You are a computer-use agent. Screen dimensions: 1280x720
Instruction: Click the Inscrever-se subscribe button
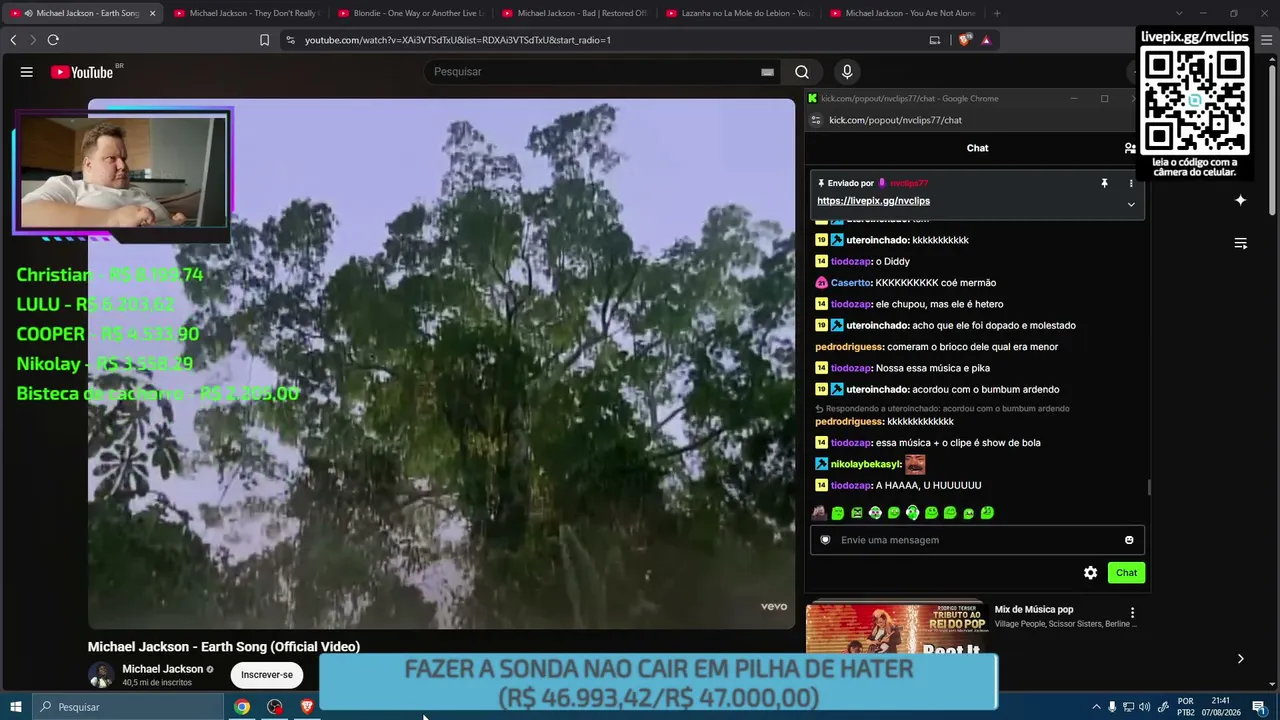click(267, 675)
